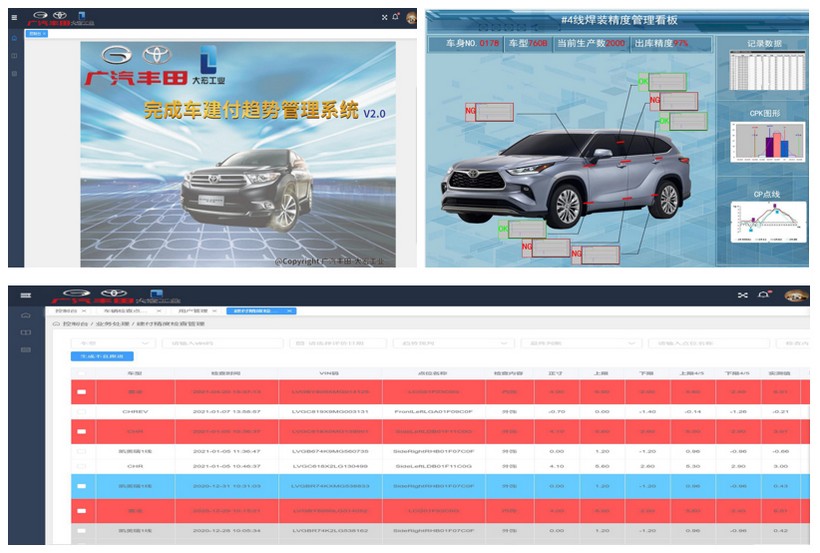The image size is (820, 553).
Task: Open user avatar in inspection table window
Action: point(796,296)
